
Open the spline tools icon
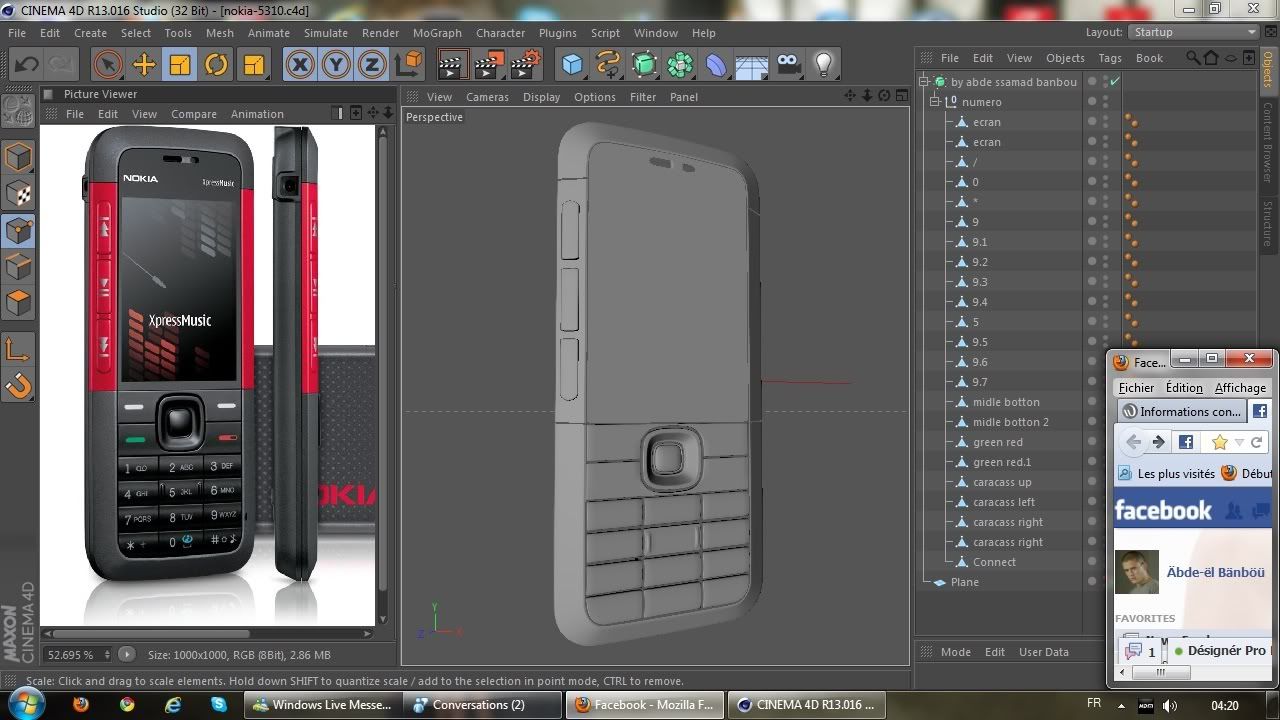pyautogui.click(x=608, y=65)
